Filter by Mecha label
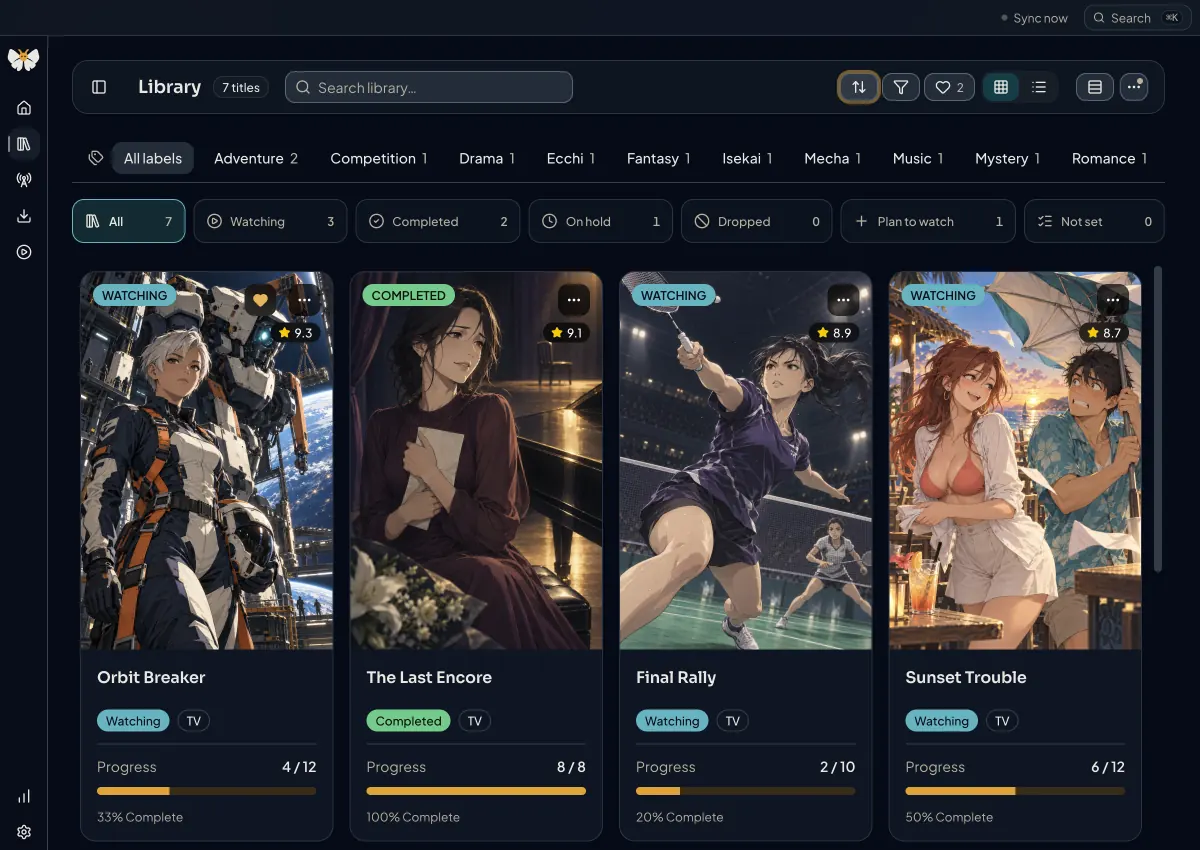 point(833,158)
